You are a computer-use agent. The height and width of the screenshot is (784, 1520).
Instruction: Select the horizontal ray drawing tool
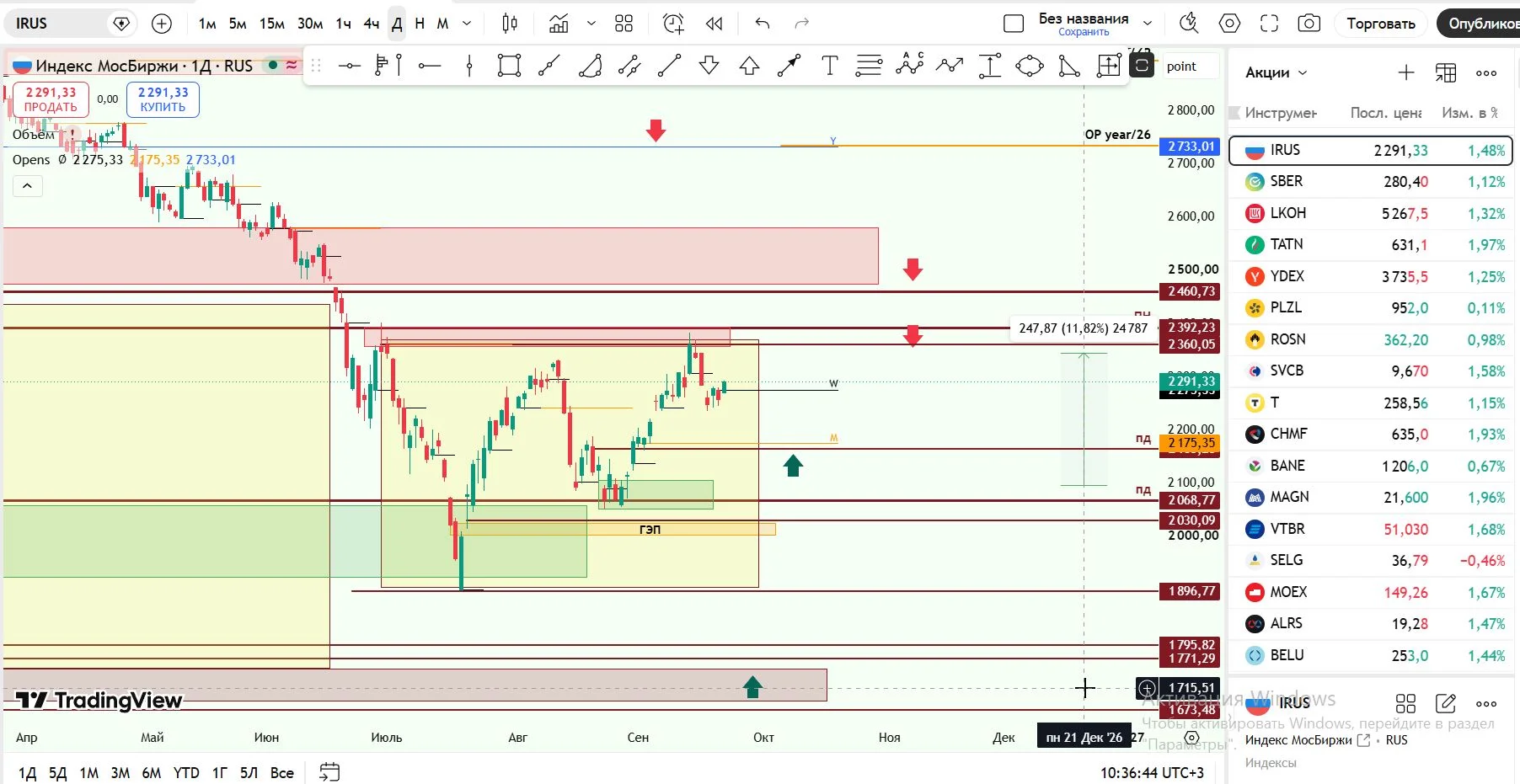pos(430,66)
